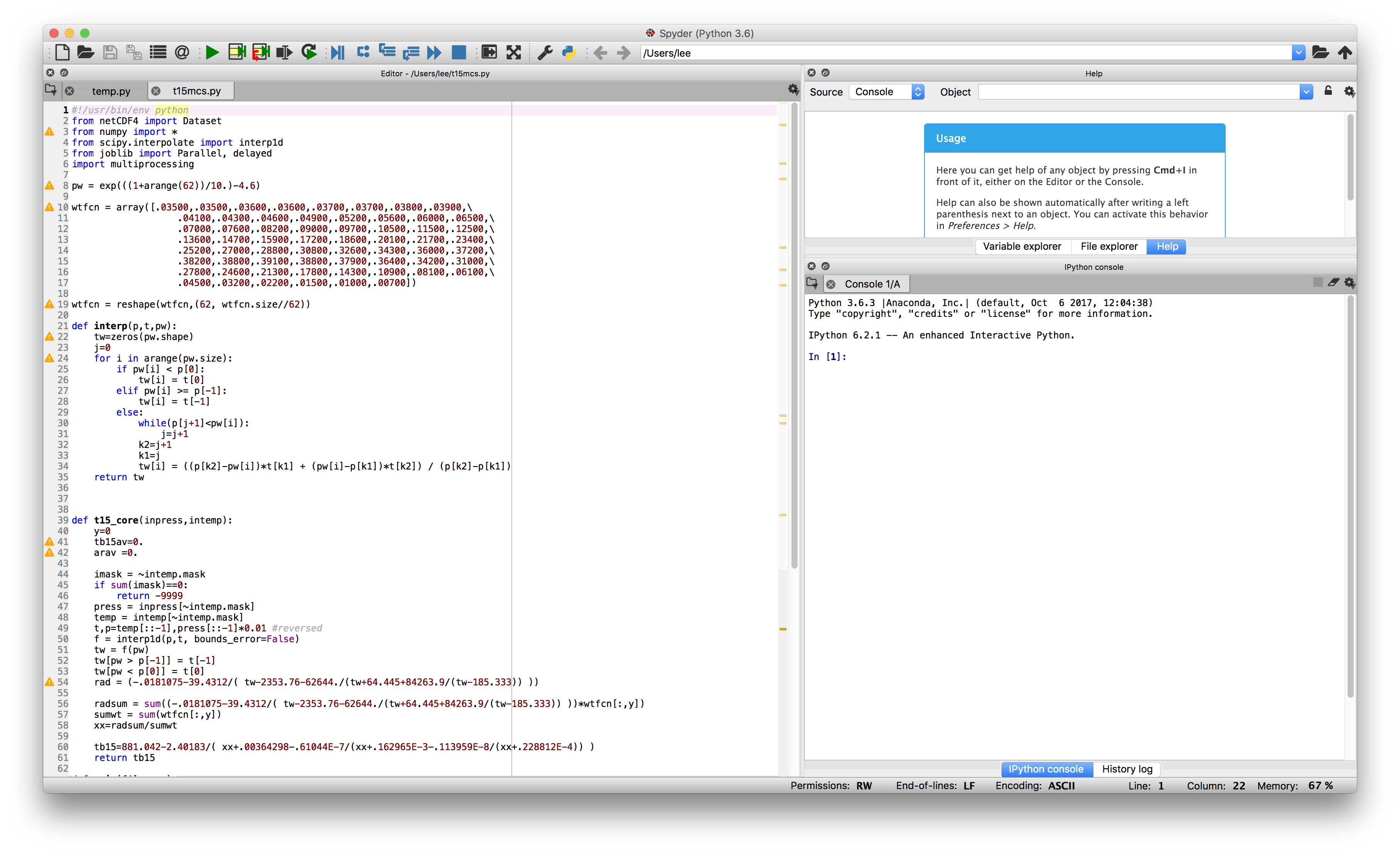The height and width of the screenshot is (855, 1400).
Task: Expand the Help Object combo box arrow
Action: [x=1306, y=92]
